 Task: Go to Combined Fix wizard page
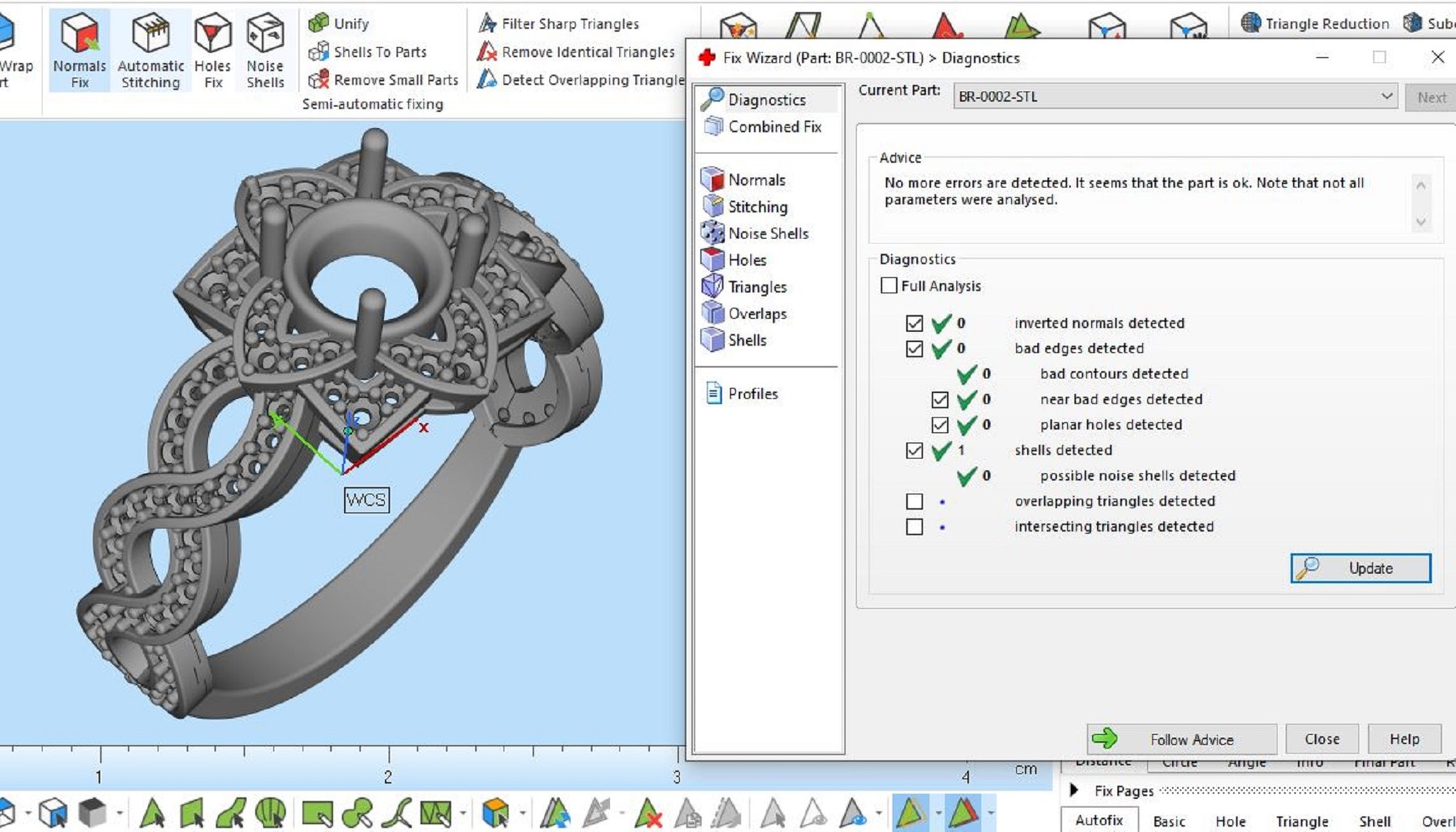(762, 126)
